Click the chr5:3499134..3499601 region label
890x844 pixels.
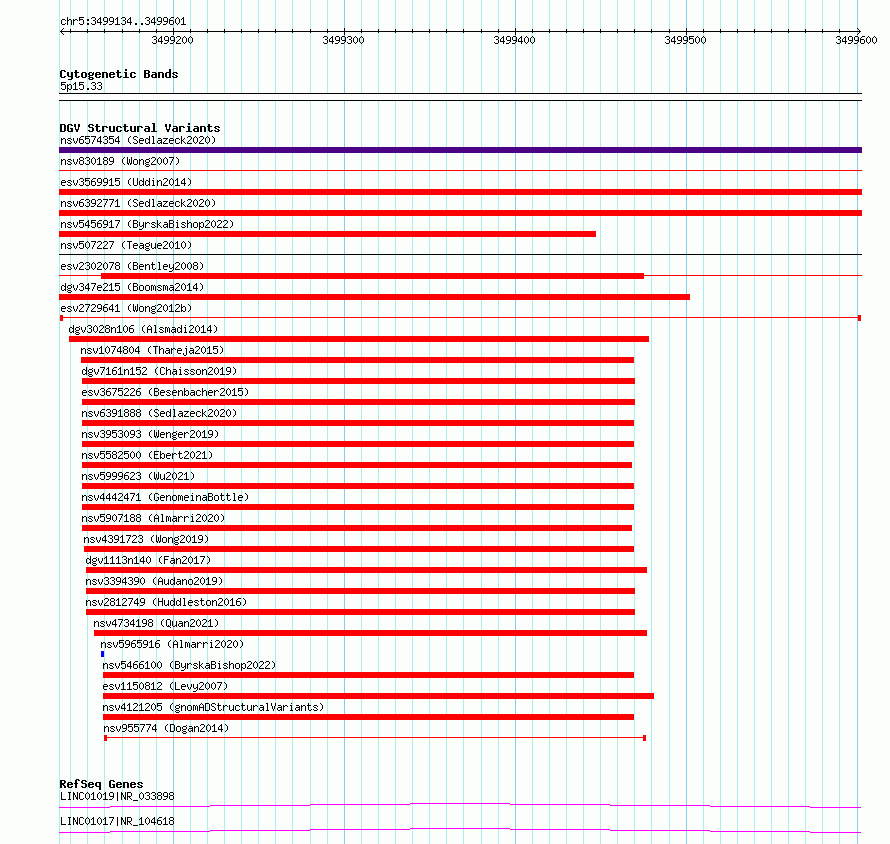[123, 22]
